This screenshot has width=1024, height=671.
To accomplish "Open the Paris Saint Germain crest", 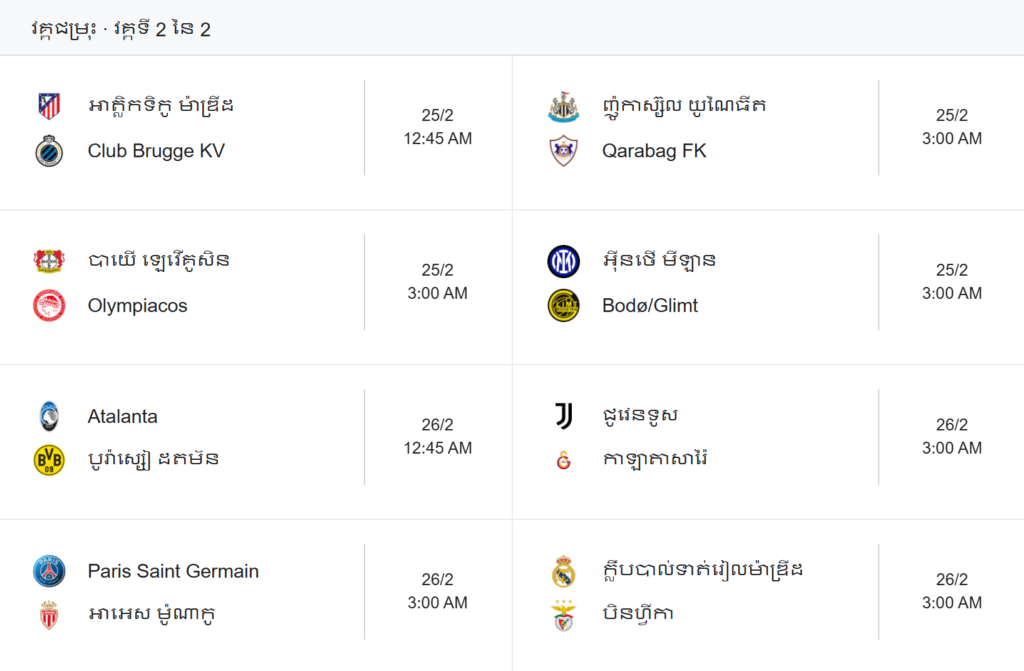I will (49, 571).
